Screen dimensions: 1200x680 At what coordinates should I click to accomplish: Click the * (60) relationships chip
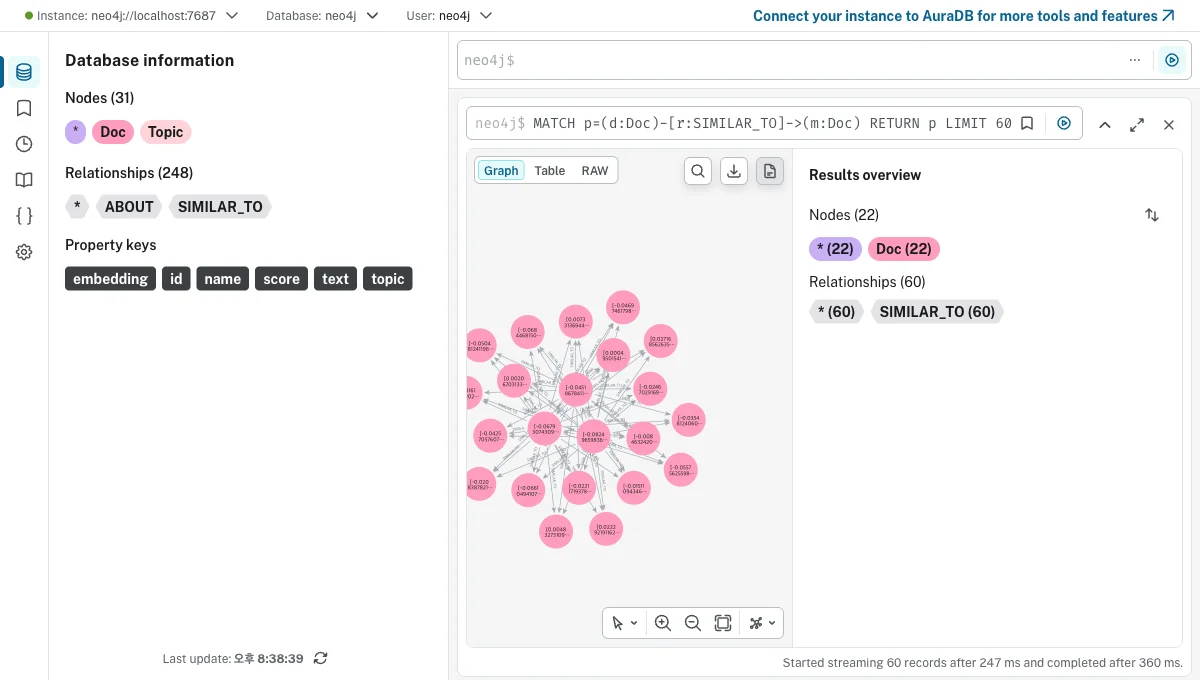click(x=837, y=312)
